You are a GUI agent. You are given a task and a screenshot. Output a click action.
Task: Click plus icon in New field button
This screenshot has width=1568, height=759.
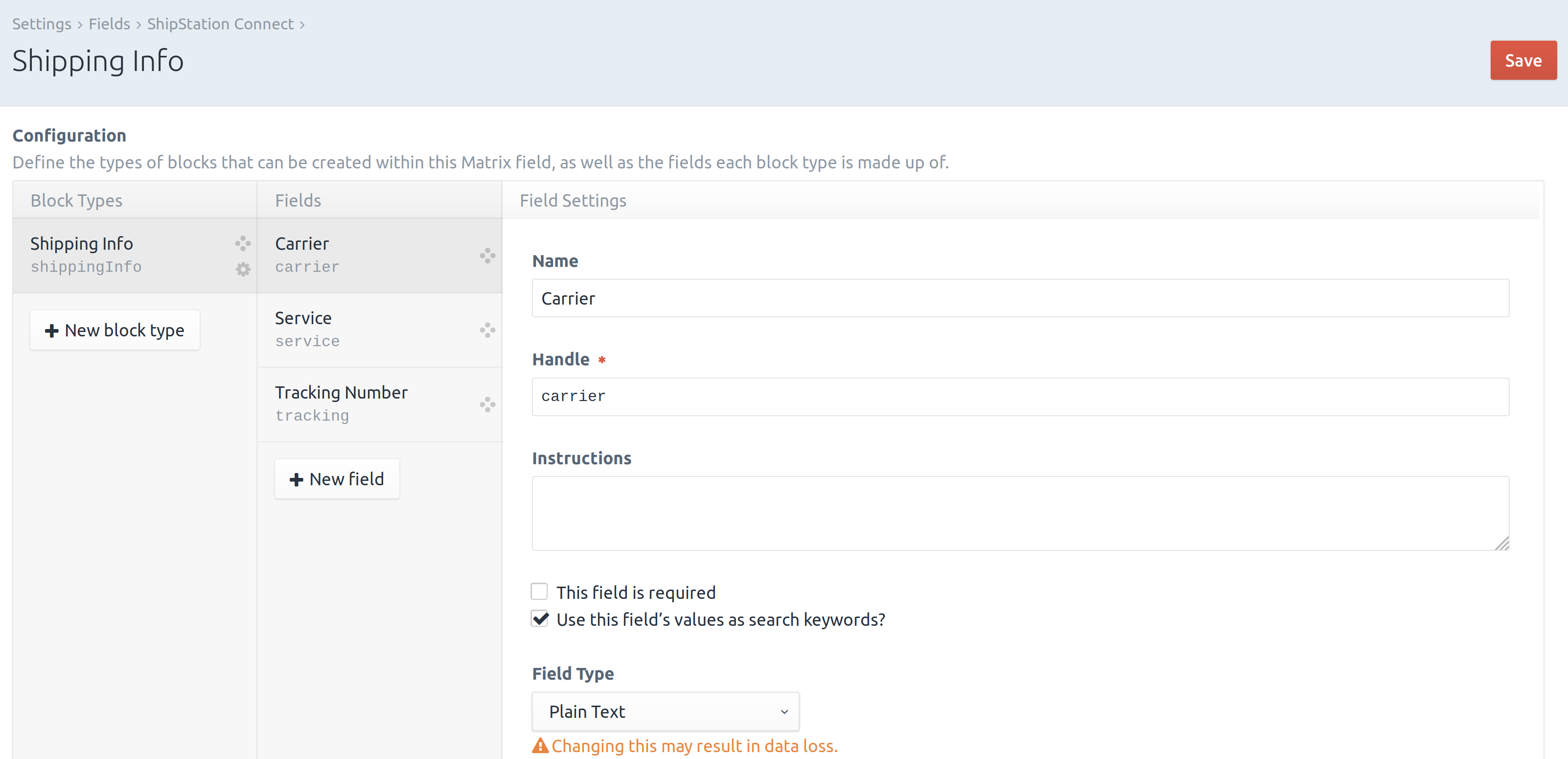(297, 479)
